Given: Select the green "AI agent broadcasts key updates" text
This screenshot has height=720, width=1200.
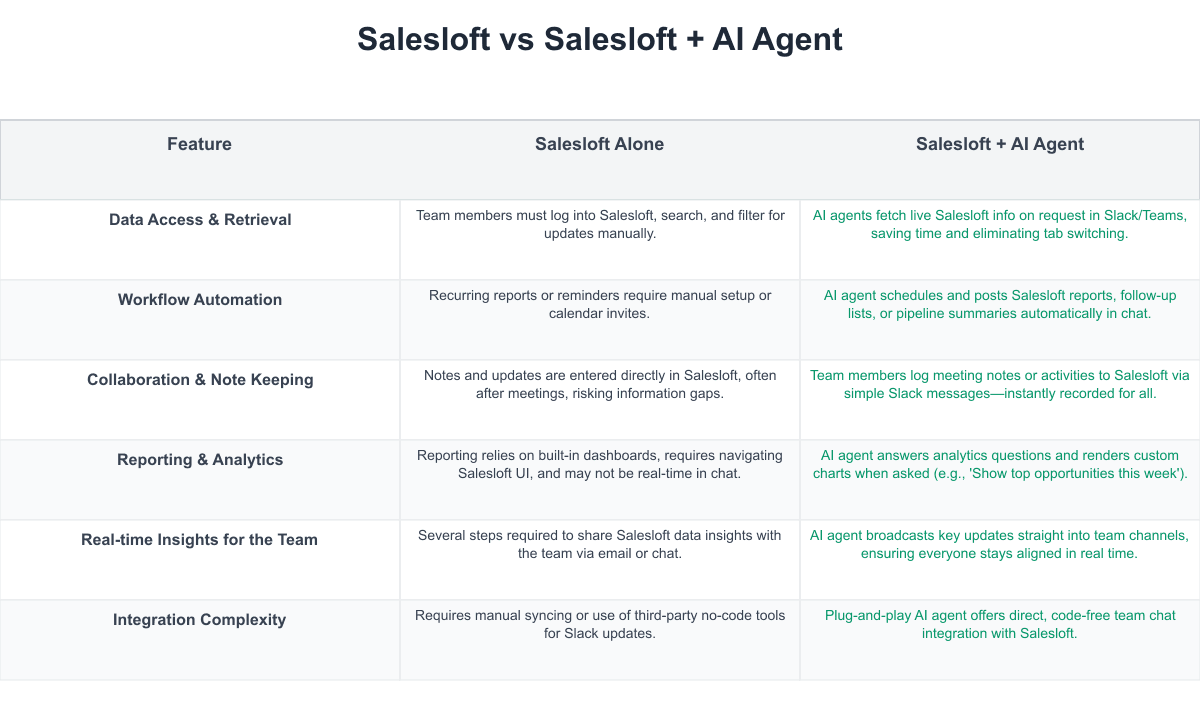Looking at the screenshot, I should tap(1000, 544).
